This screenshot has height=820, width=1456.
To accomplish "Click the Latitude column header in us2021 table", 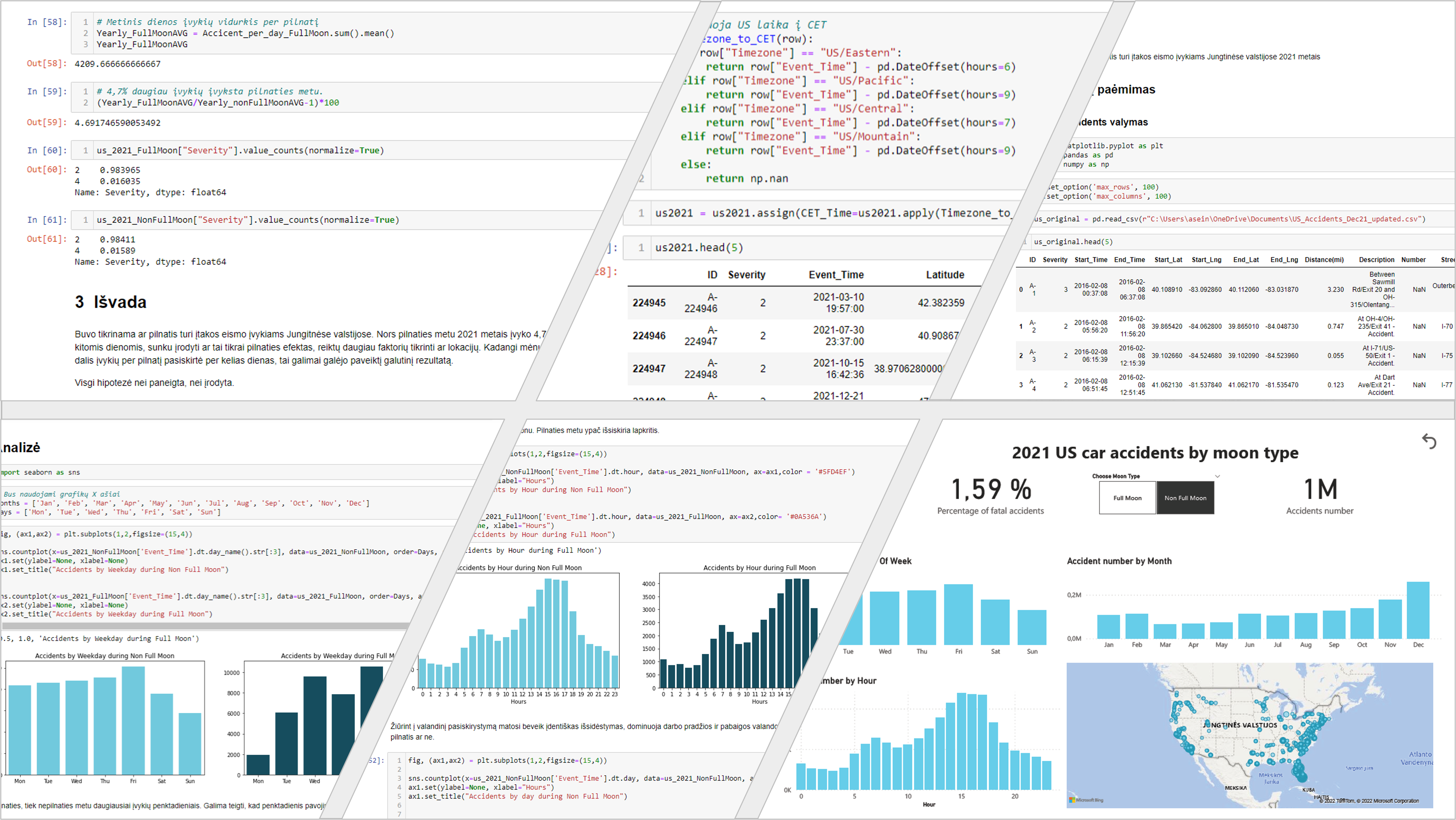I will coord(945,275).
